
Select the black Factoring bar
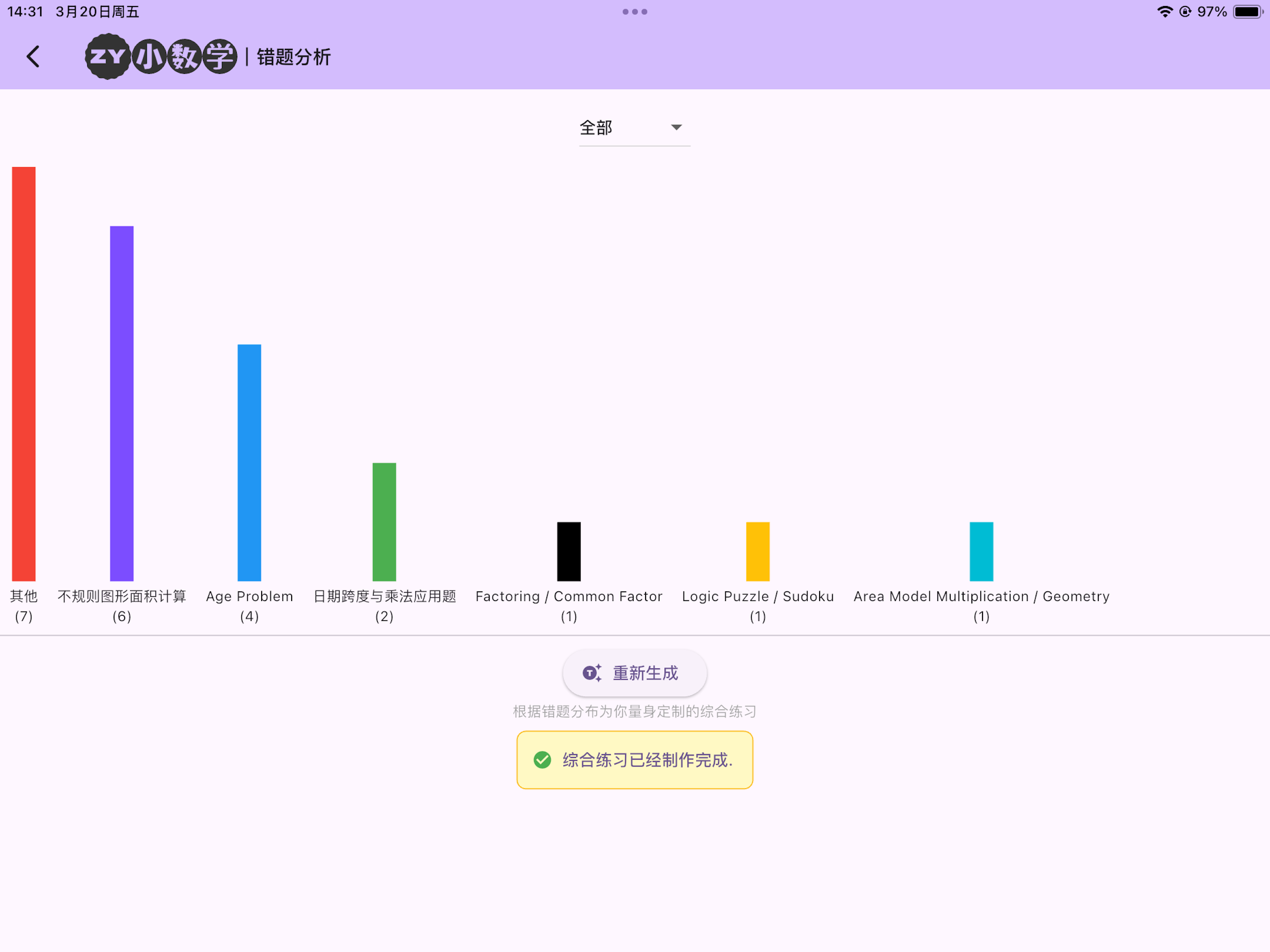click(x=569, y=552)
